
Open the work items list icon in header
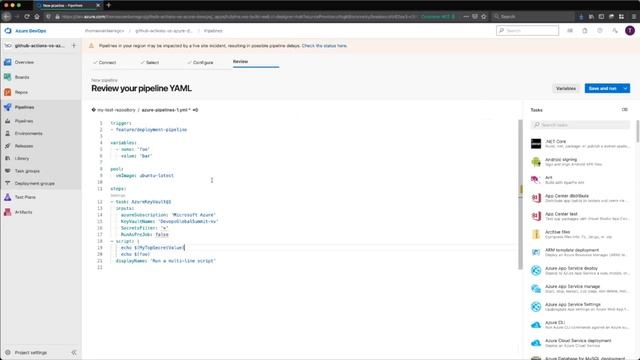570,31
